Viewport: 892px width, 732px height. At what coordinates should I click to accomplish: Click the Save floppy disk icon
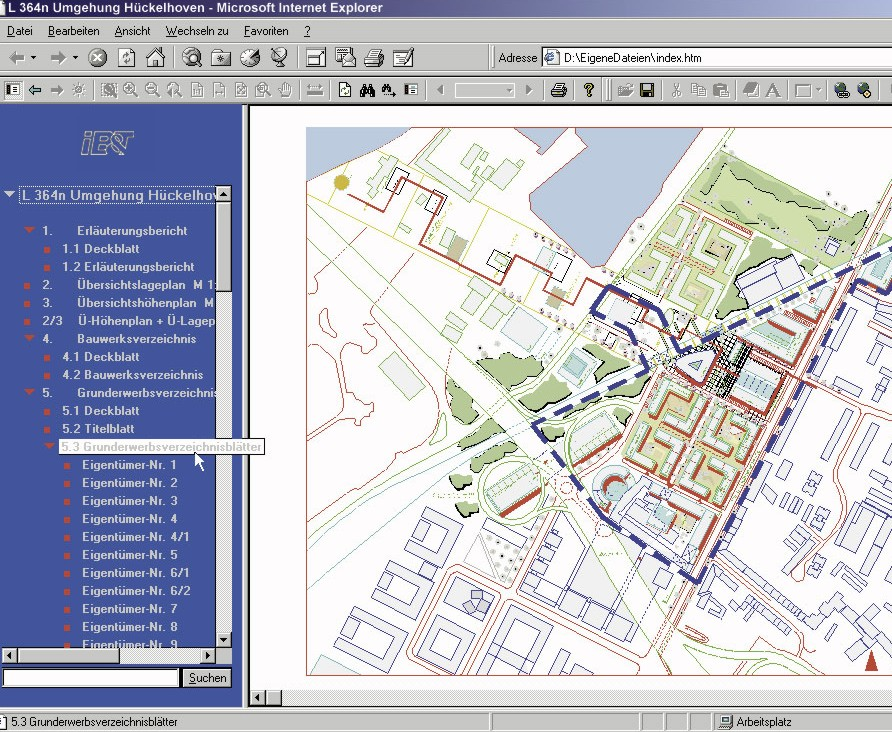(x=647, y=90)
